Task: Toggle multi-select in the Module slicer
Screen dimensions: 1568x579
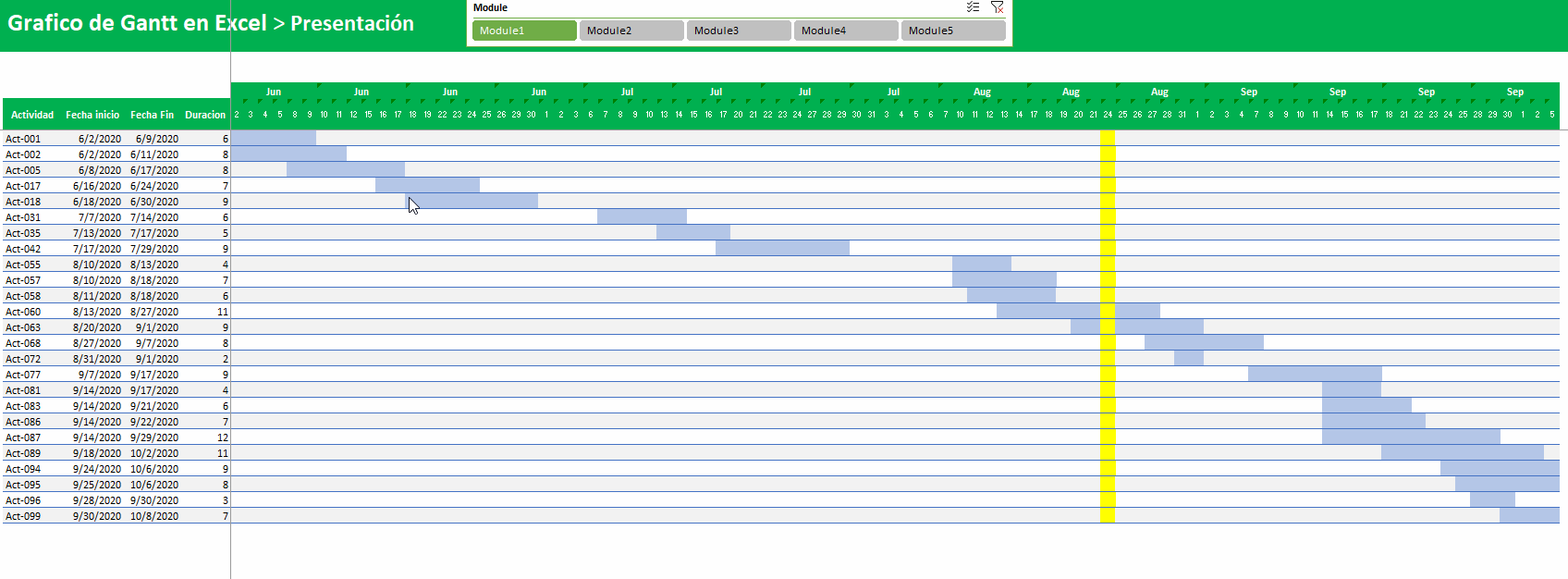Action: tap(973, 7)
